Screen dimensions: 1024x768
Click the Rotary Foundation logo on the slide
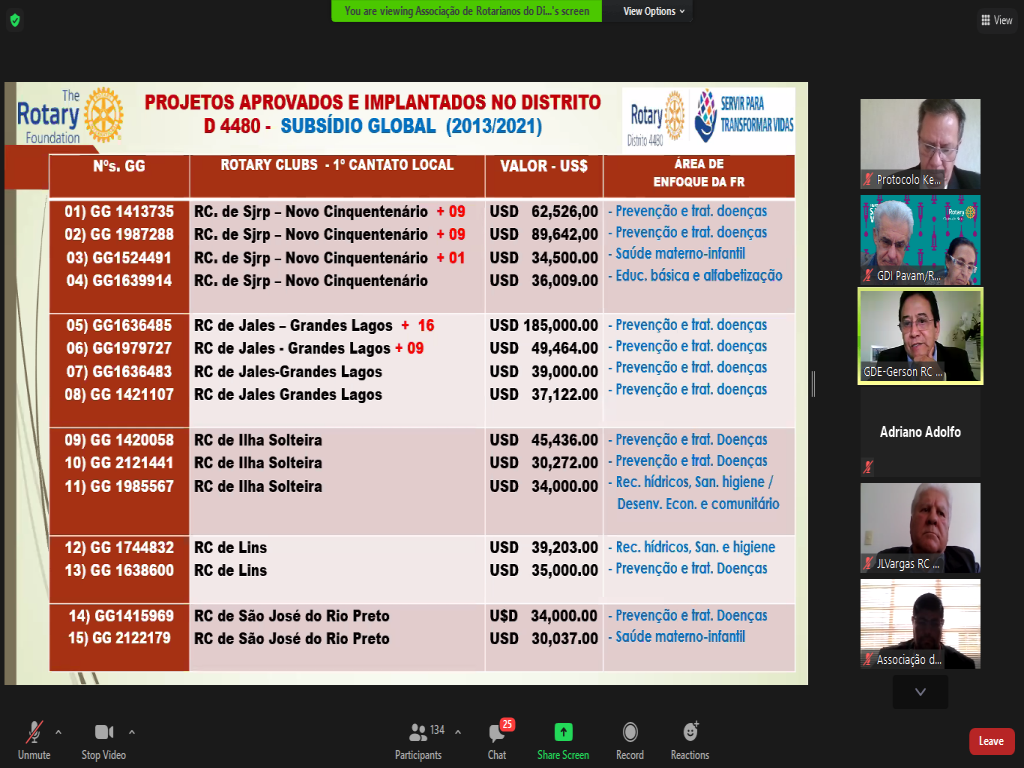(70, 115)
